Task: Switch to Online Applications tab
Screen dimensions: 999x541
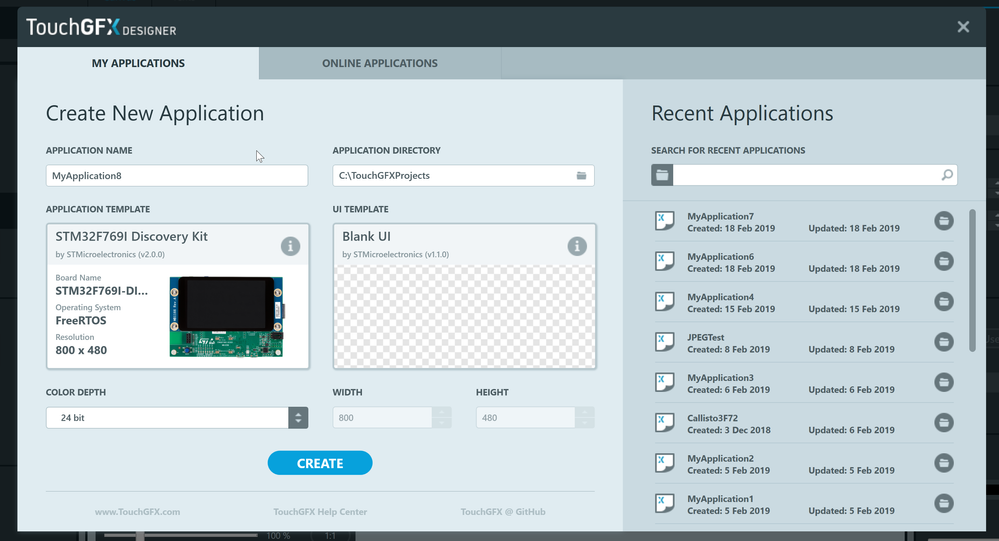Action: pyautogui.click(x=380, y=63)
